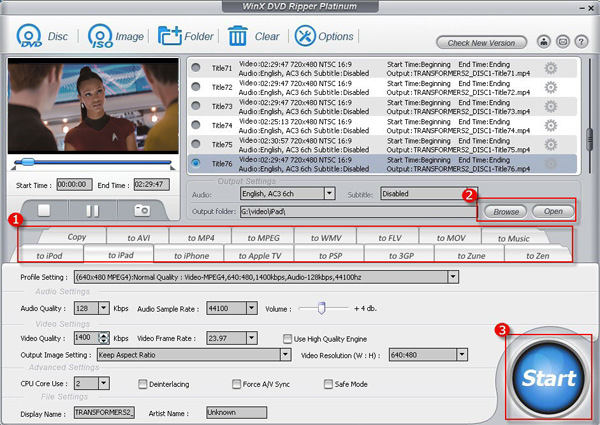Switch to the Copy tab
This screenshot has height=425, width=600.
pos(77,237)
